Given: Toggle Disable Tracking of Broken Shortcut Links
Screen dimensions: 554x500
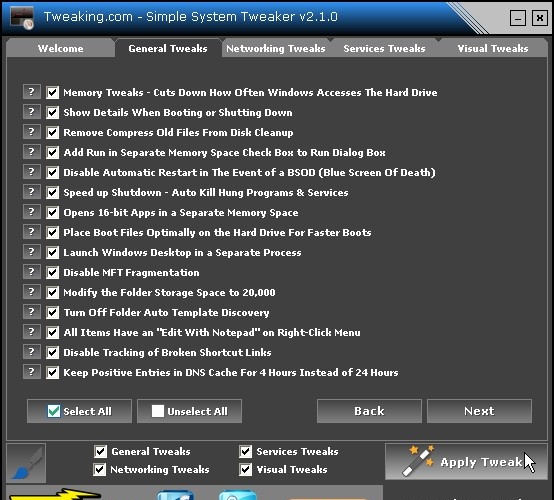Looking at the screenshot, I should click(x=53, y=353).
